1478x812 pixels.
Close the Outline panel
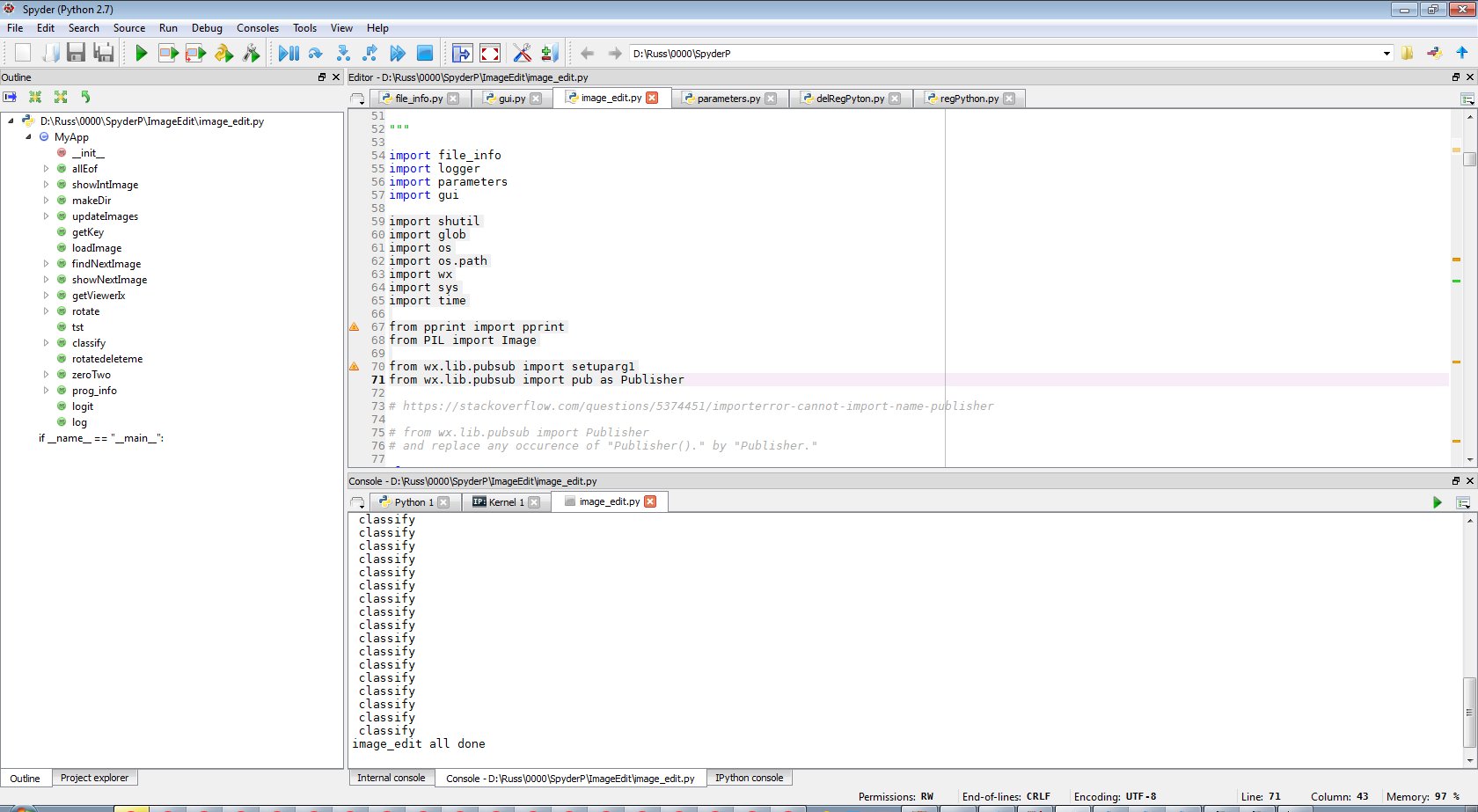click(335, 77)
